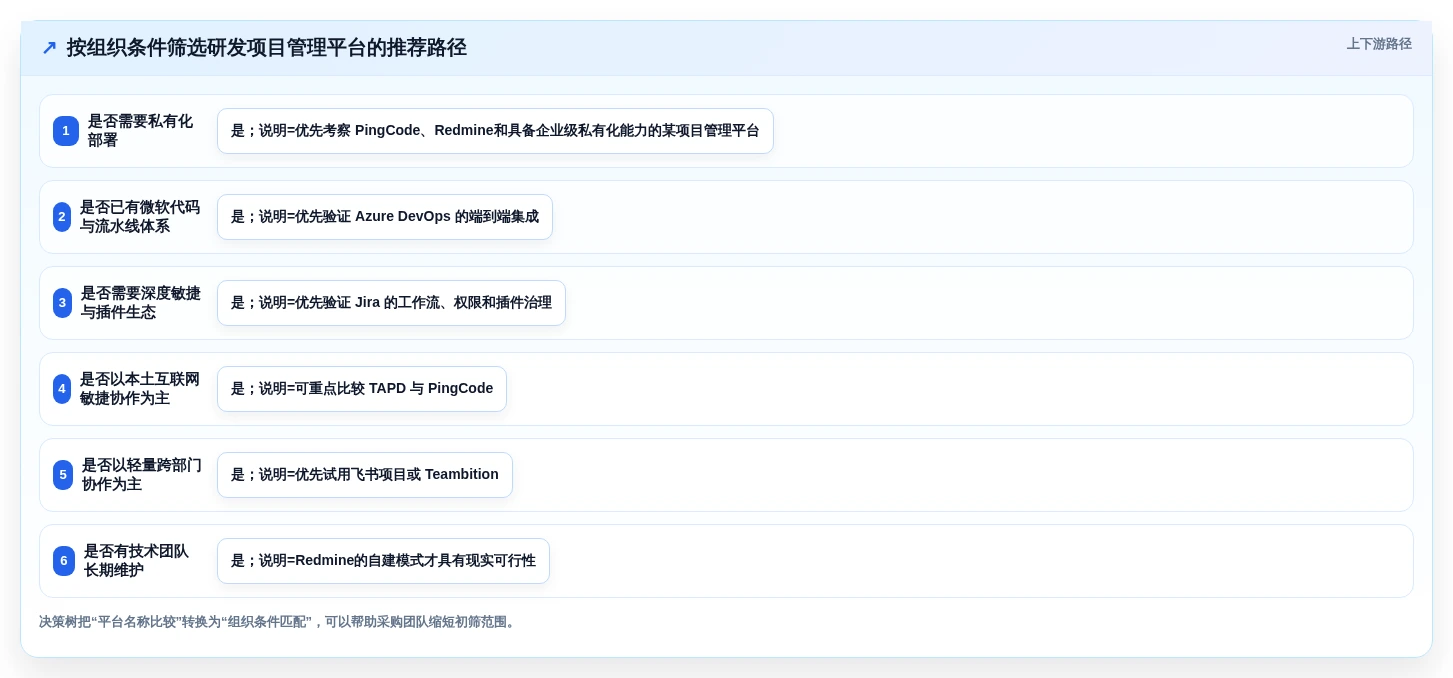Click the question 是否以本土互联网敏捷协作为主
The image size is (1453, 678).
pos(140,389)
